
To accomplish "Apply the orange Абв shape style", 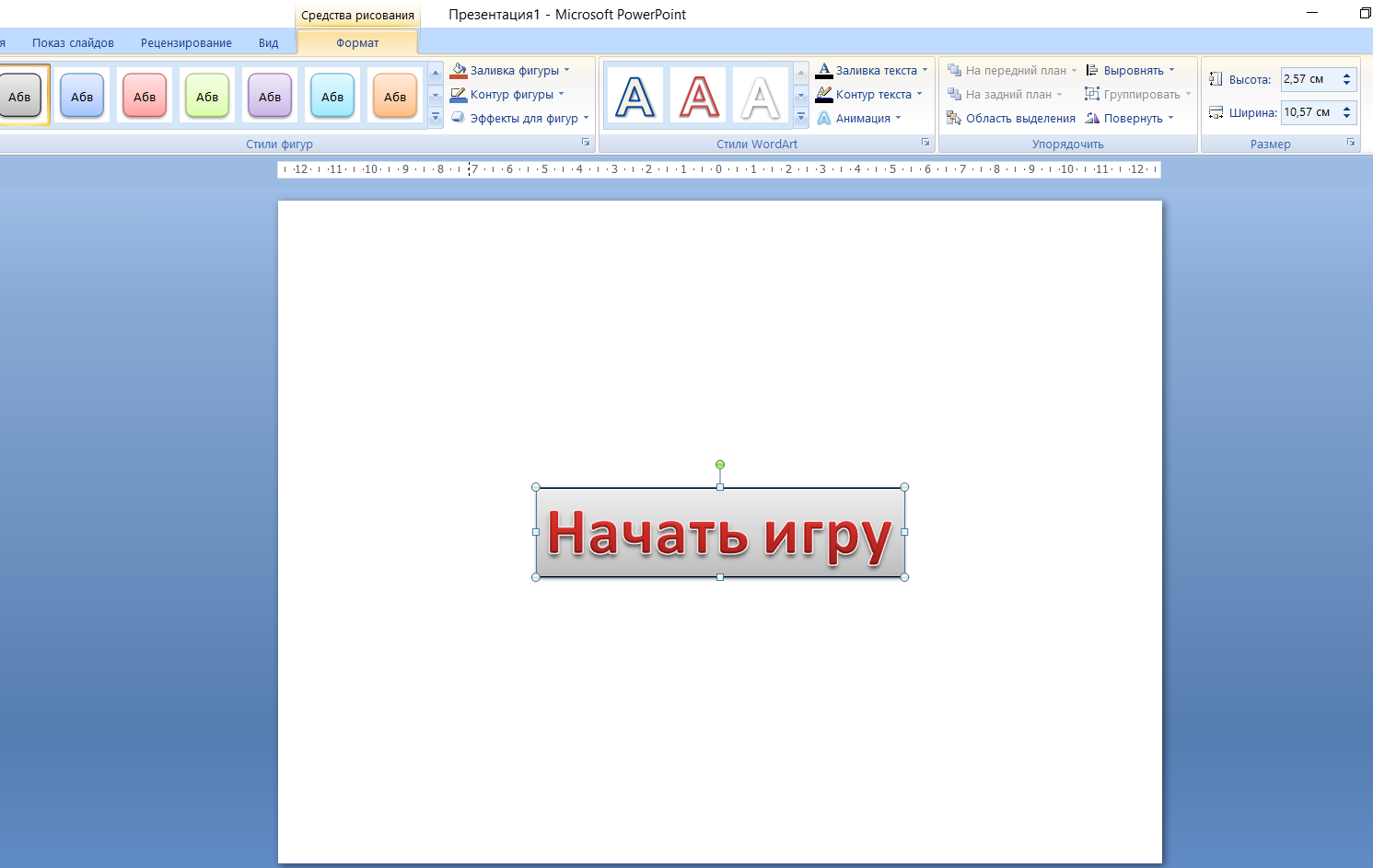I will click(395, 96).
